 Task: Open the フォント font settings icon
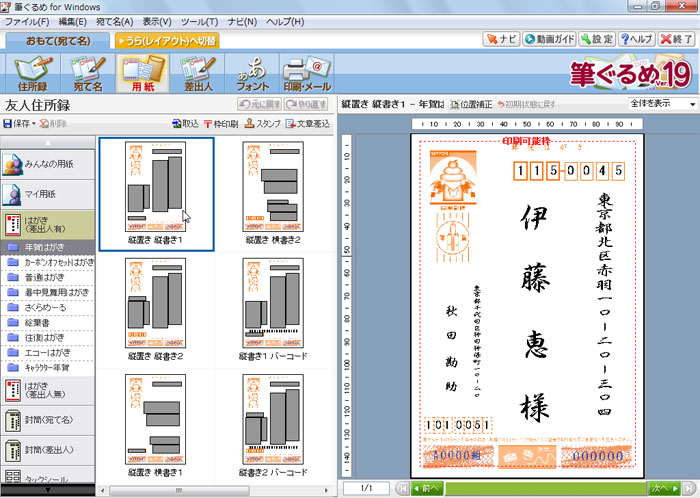pos(250,73)
